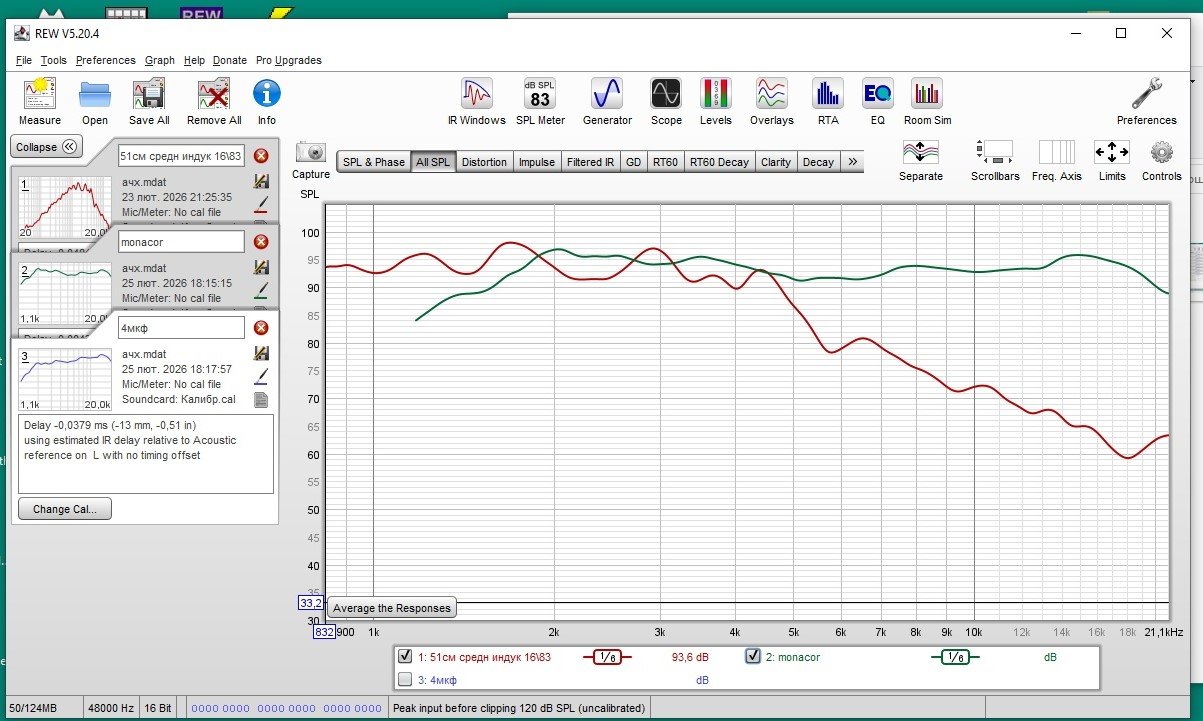Remove all measurements via Remove All icon
The image size is (1203, 721).
[214, 102]
